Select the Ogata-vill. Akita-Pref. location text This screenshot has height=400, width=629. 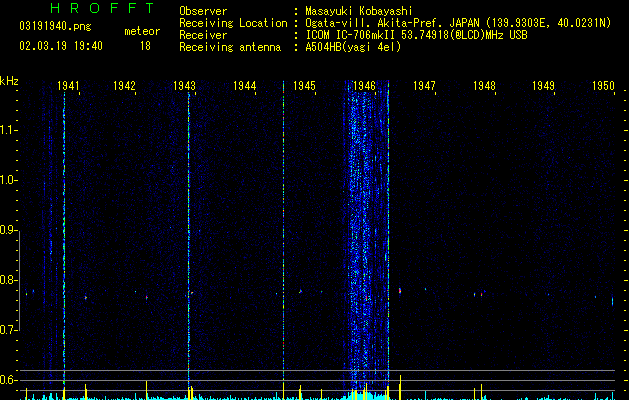tap(458, 23)
